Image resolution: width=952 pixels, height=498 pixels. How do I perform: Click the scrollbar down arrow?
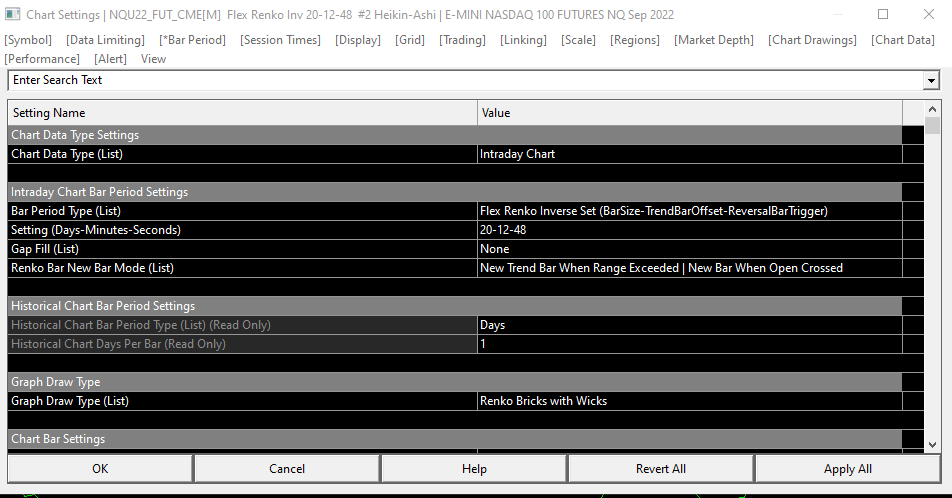pyautogui.click(x=933, y=445)
